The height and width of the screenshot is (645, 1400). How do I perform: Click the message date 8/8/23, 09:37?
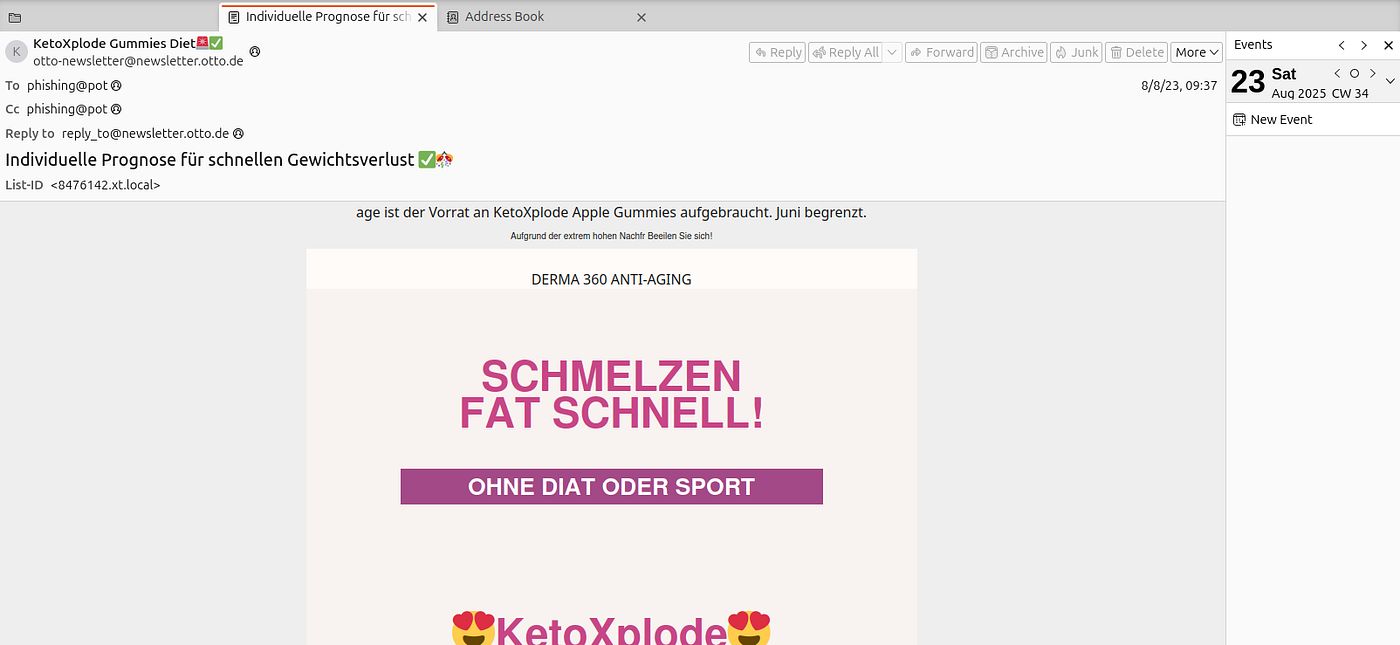tap(1179, 85)
